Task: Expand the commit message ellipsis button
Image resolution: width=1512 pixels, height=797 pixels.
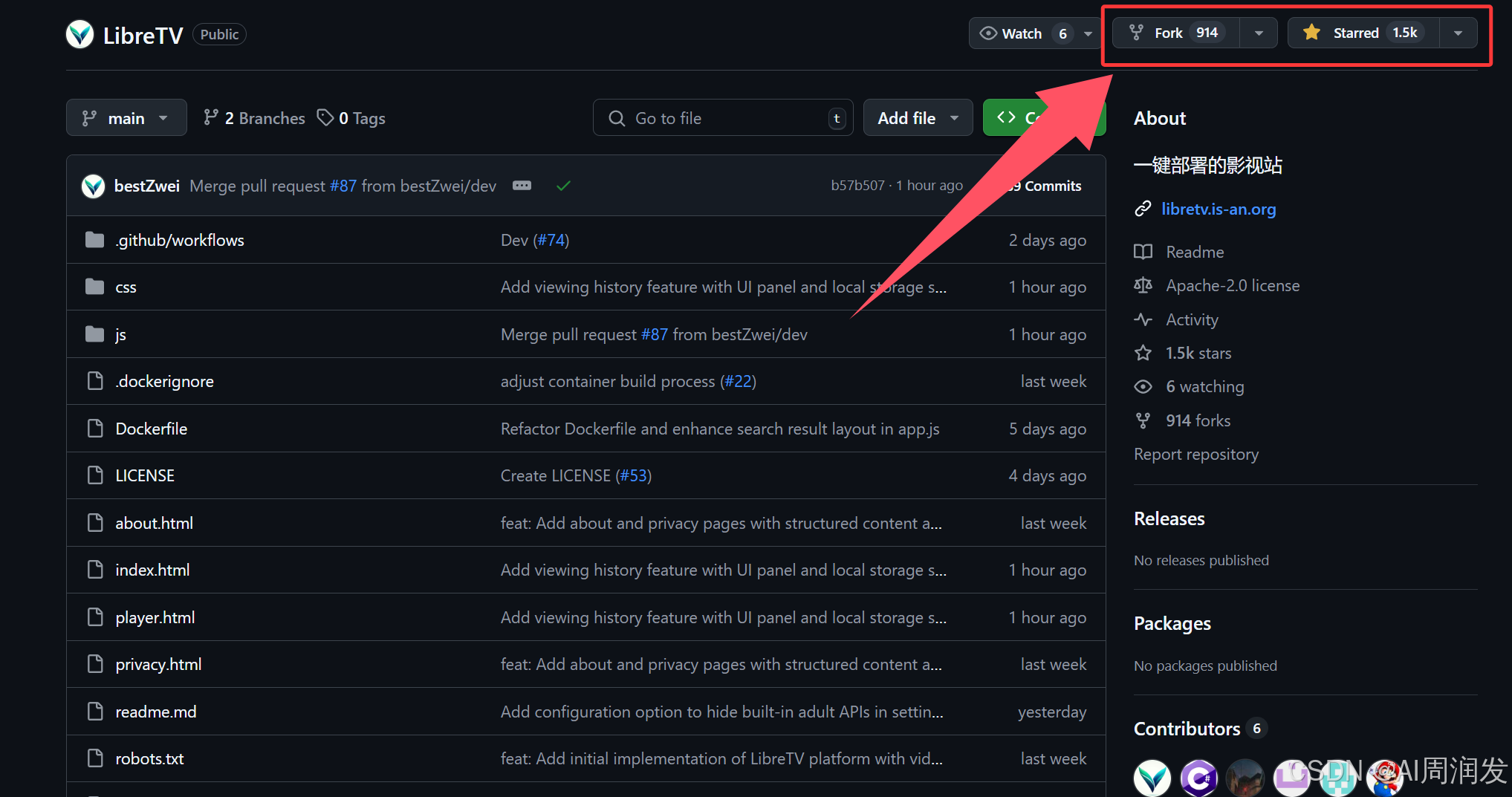Action: [x=522, y=186]
